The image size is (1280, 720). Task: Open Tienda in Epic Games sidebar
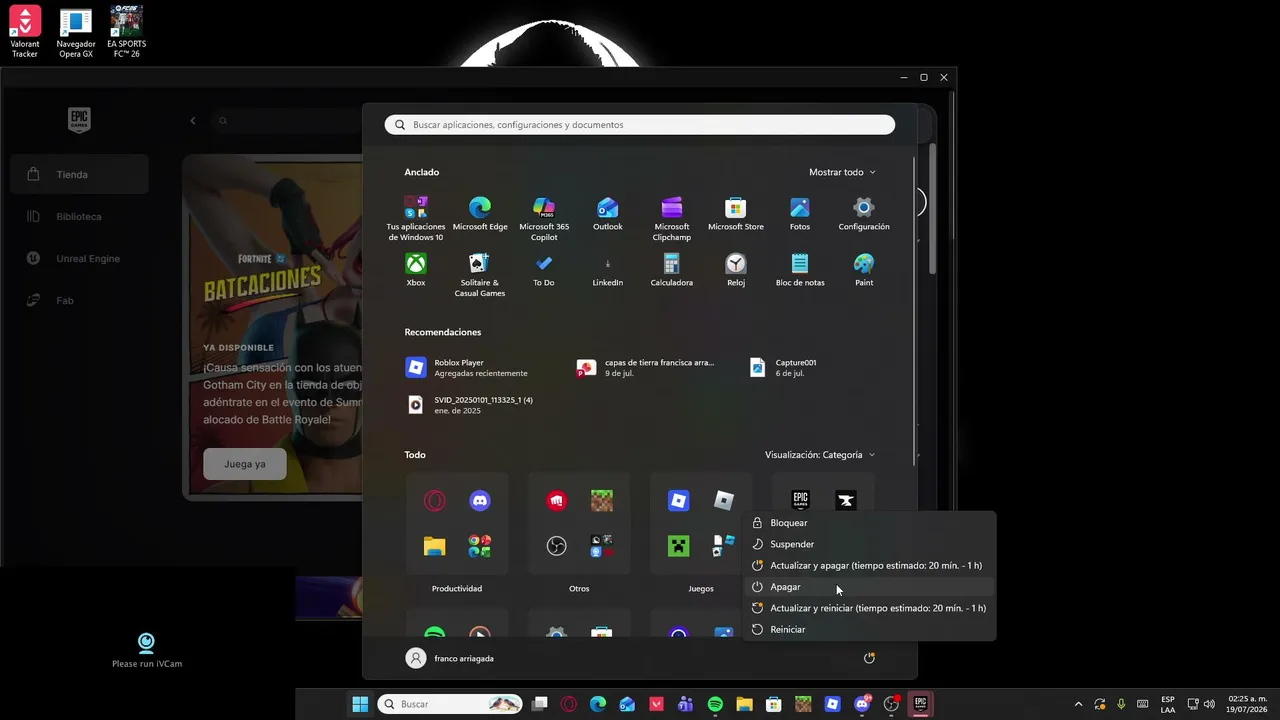(x=80, y=174)
